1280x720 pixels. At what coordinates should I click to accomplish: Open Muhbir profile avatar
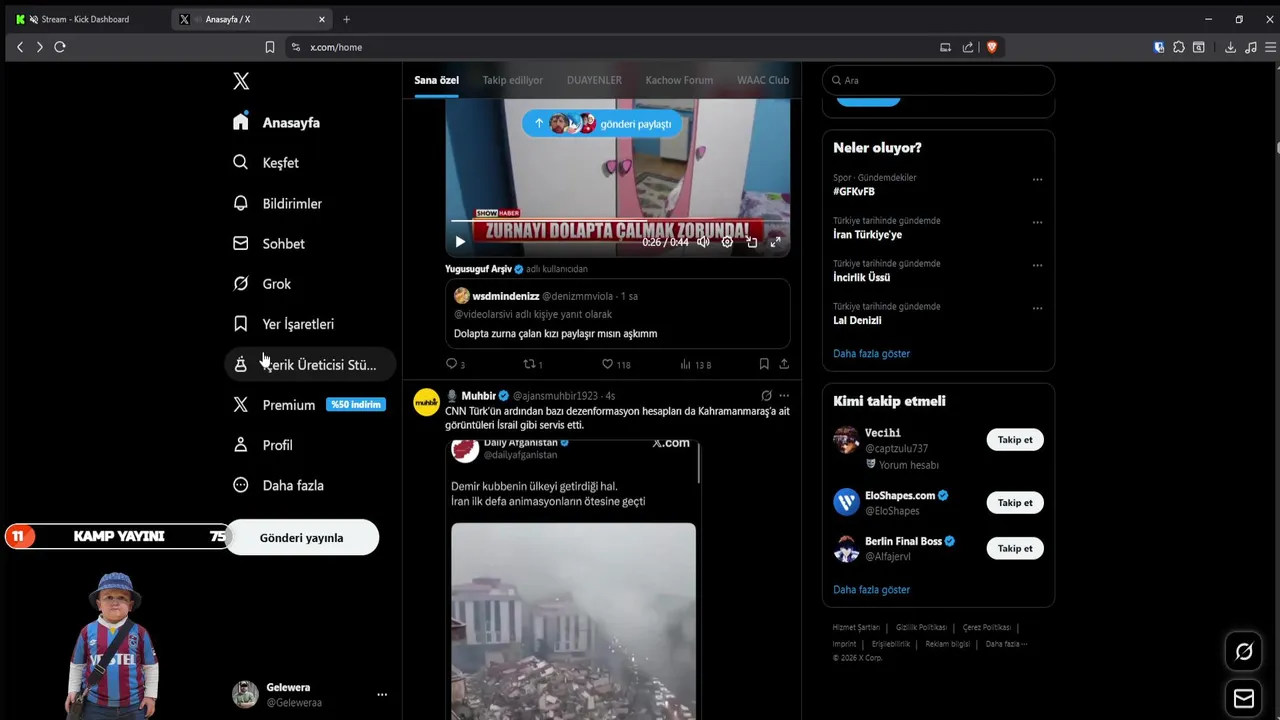426,402
